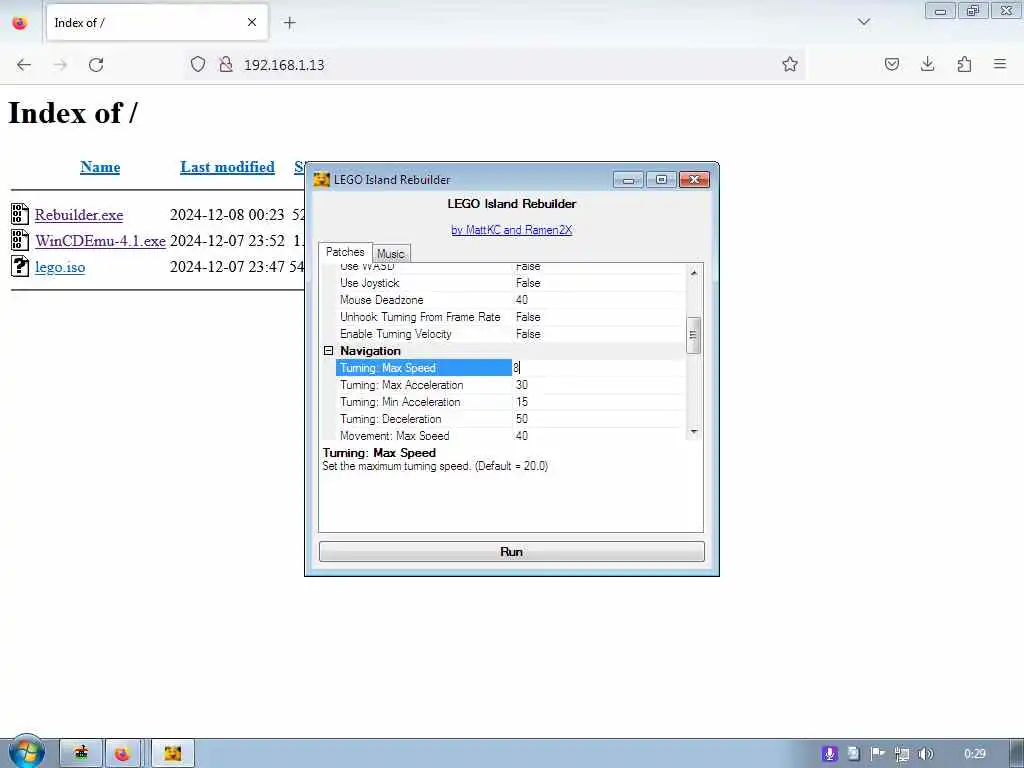Click the first pinned taskbar application

[80, 754]
